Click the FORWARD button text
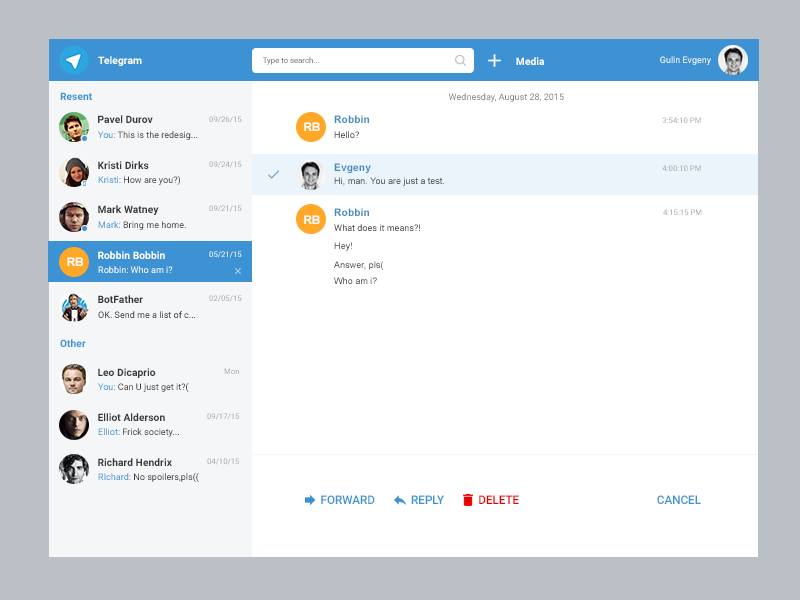This screenshot has width=800, height=600. (347, 500)
